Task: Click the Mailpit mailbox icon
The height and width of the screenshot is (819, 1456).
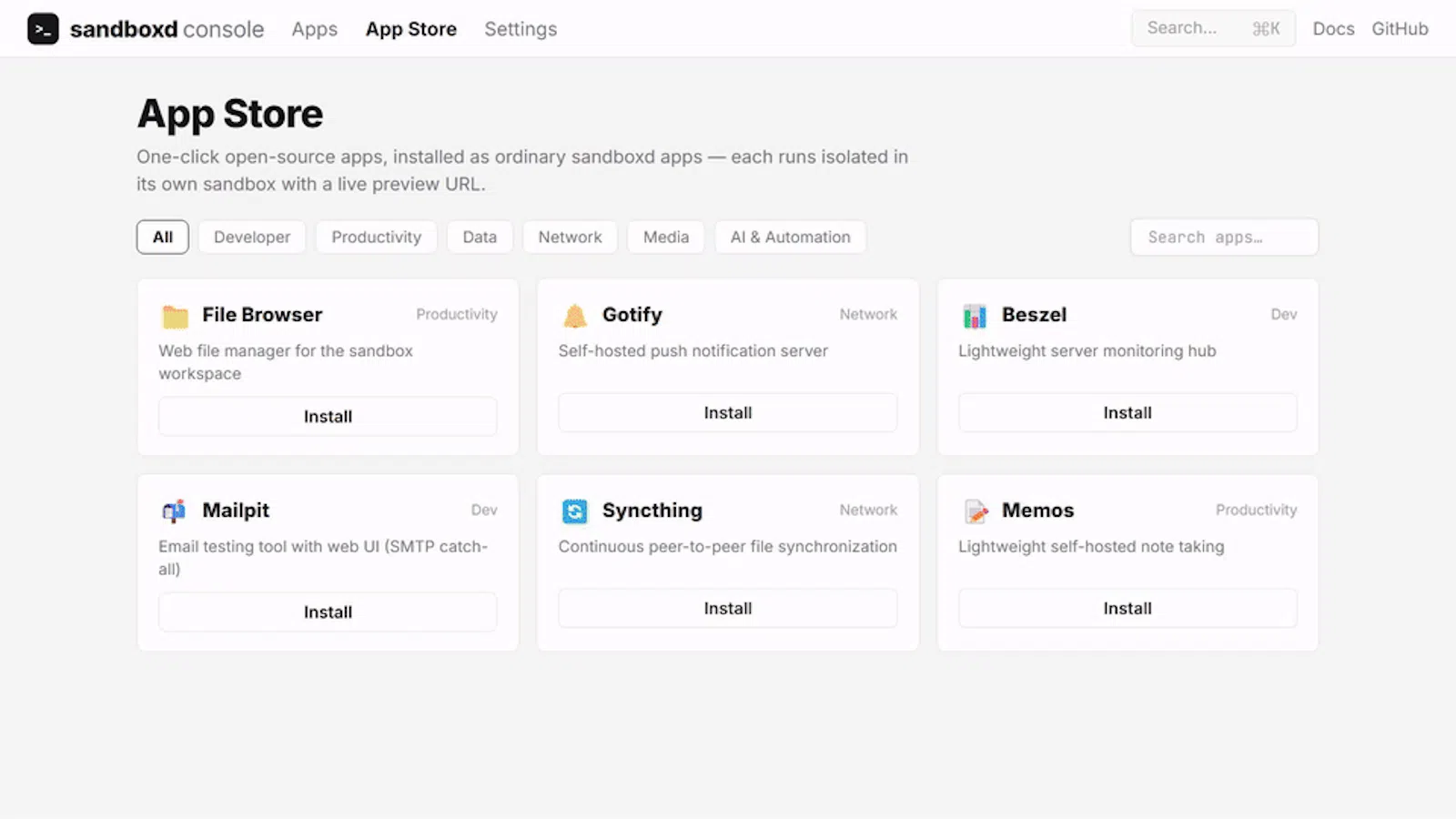Action: pos(174,511)
